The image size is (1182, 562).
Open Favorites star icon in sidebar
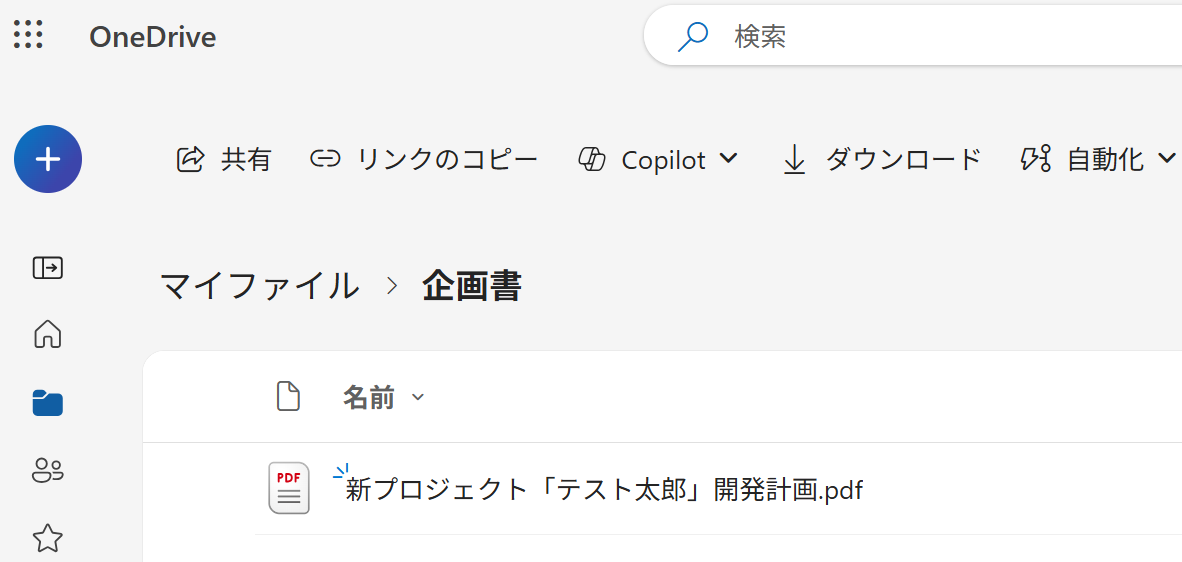[x=48, y=539]
